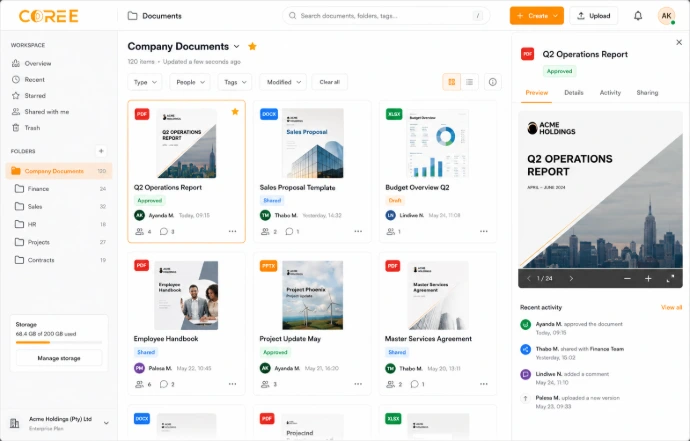Click comments icon on Q2 Operations Report card
The height and width of the screenshot is (441, 690).
[x=164, y=231]
